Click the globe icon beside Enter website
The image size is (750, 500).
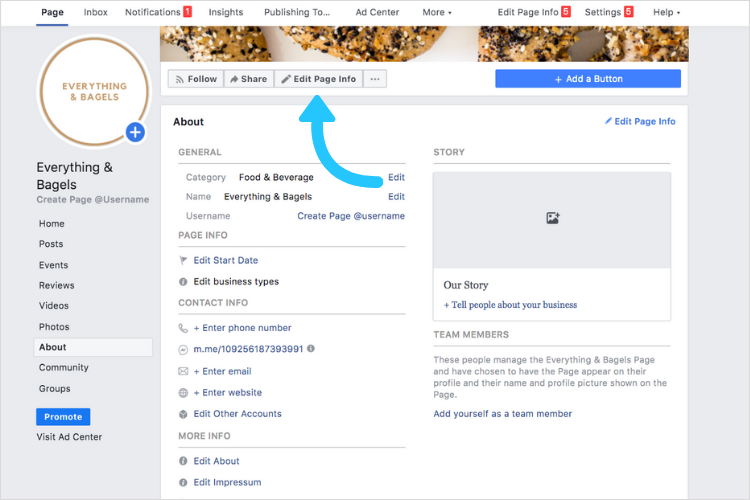[183, 393]
